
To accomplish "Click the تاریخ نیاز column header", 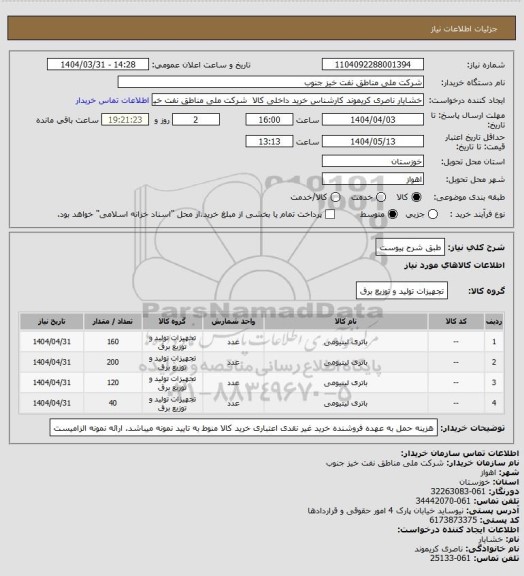I will tap(51, 321).
